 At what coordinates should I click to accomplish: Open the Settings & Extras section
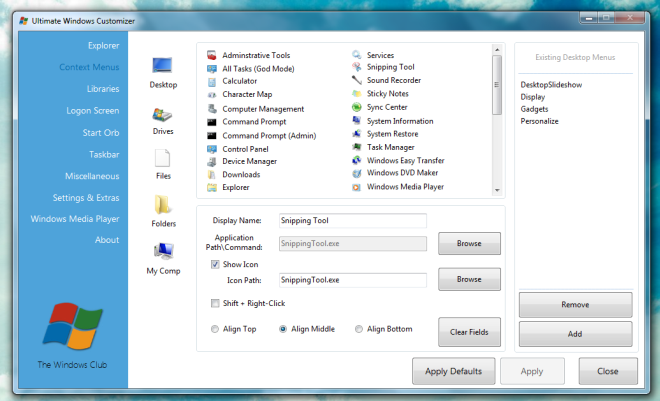pos(86,198)
